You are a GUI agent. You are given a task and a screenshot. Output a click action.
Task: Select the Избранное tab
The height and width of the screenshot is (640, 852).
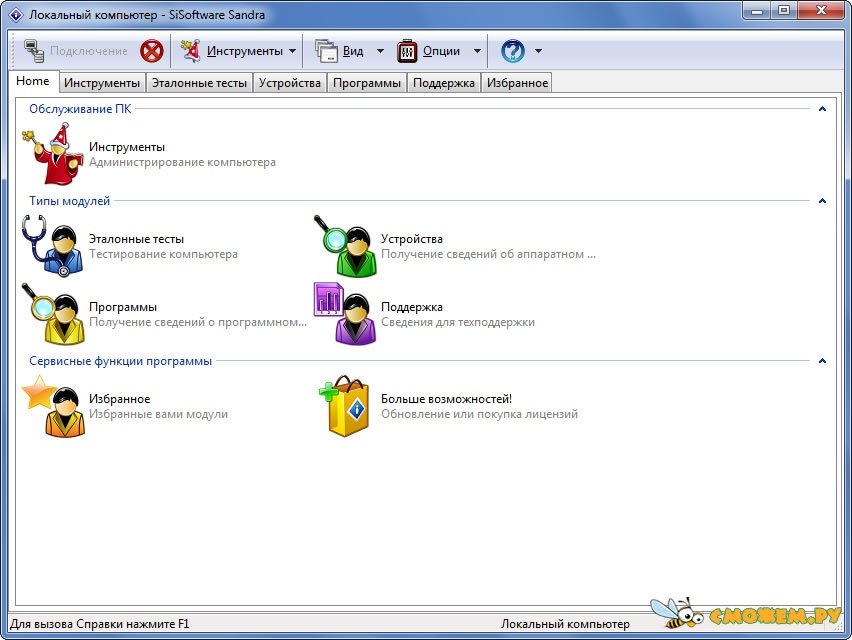pyautogui.click(x=517, y=83)
